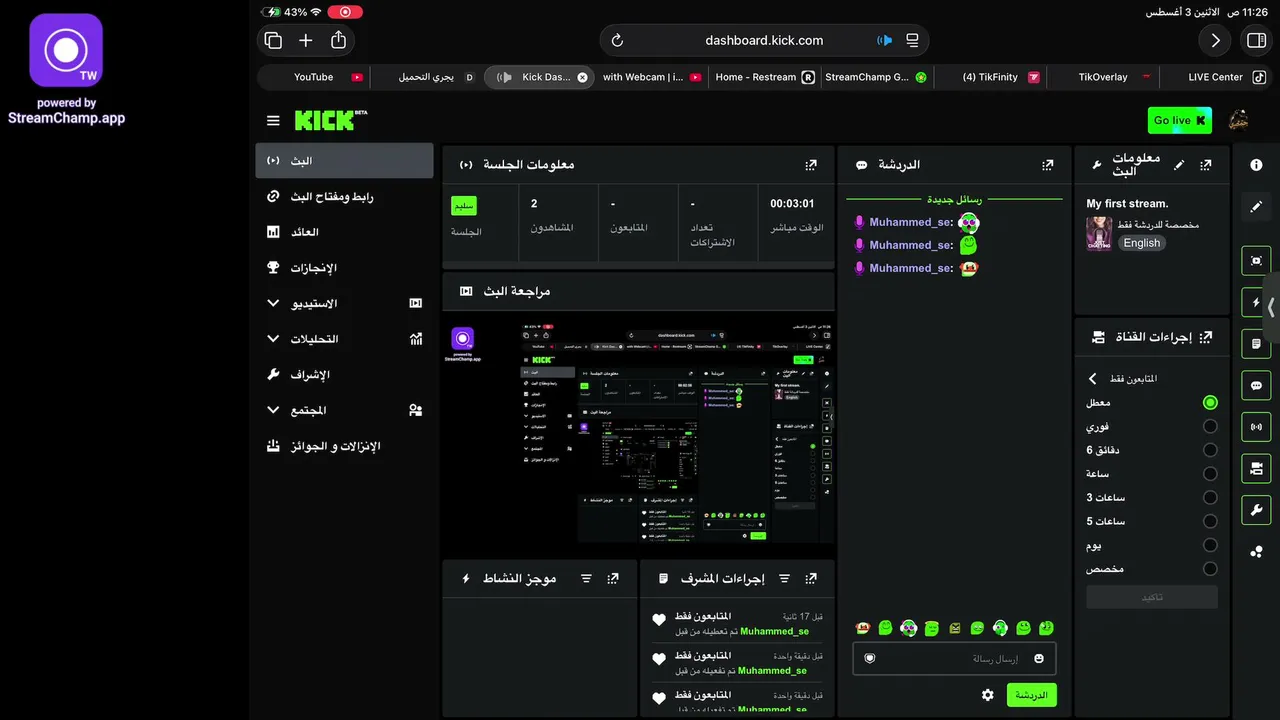Click the three-dots icon at the rail bottom

pos(1256,551)
